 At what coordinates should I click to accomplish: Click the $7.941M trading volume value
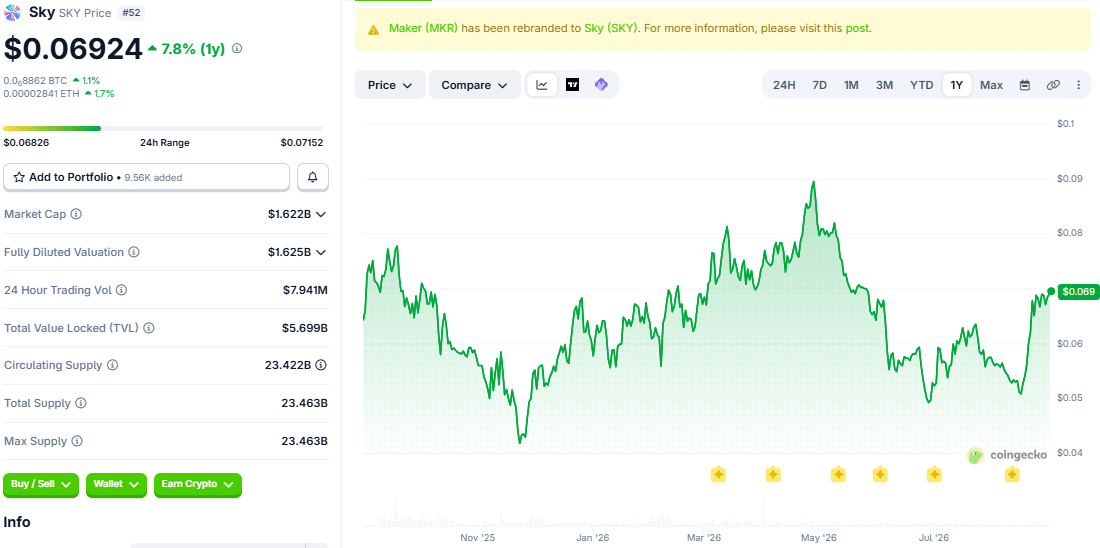pyautogui.click(x=303, y=290)
